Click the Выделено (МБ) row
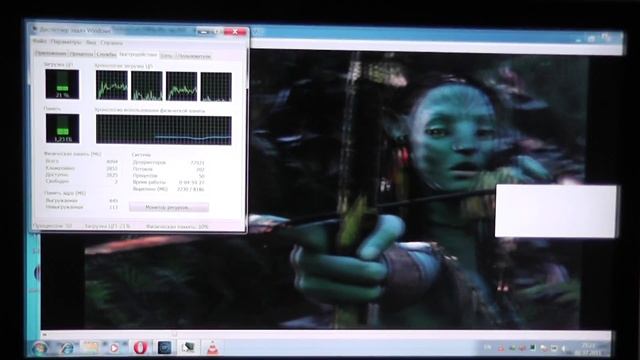The image size is (640, 360). point(168,189)
